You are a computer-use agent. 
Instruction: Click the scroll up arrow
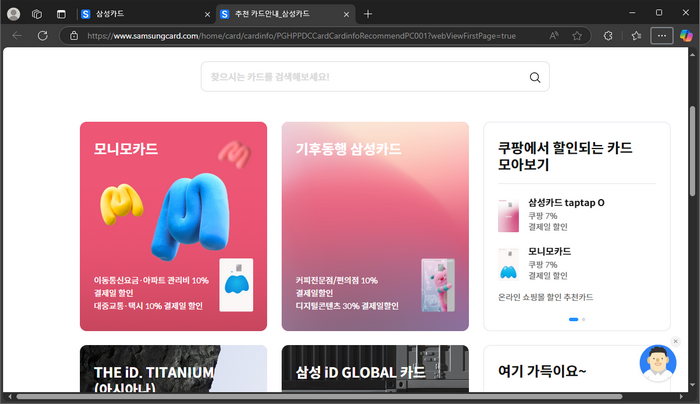point(692,54)
